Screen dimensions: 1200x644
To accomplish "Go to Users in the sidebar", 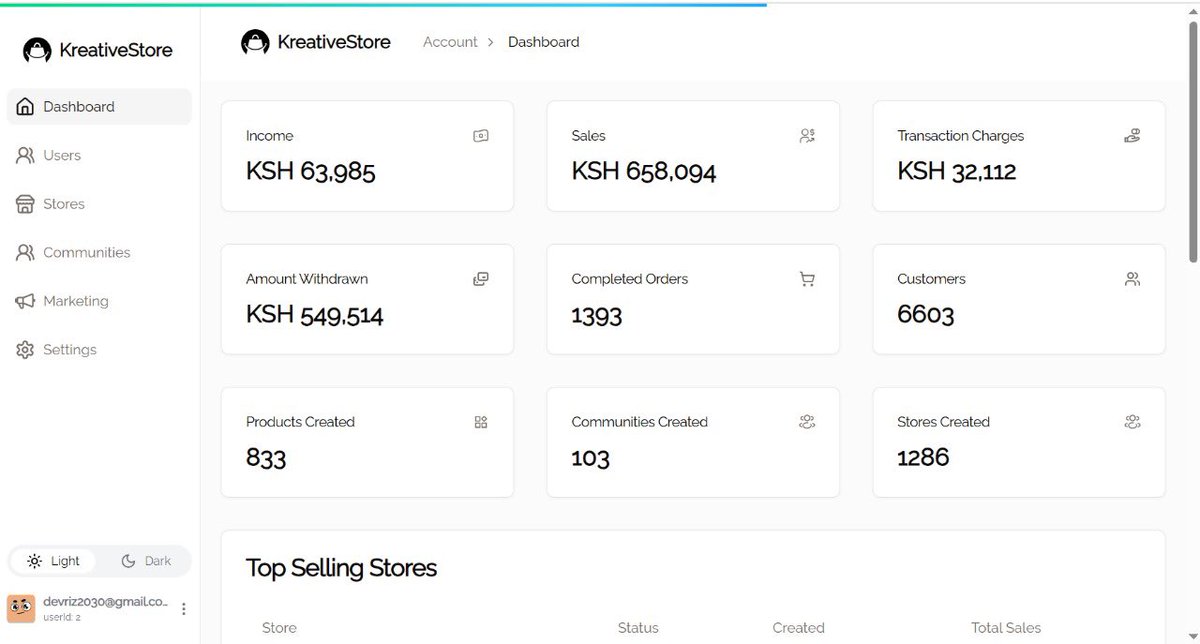I will tap(62, 156).
